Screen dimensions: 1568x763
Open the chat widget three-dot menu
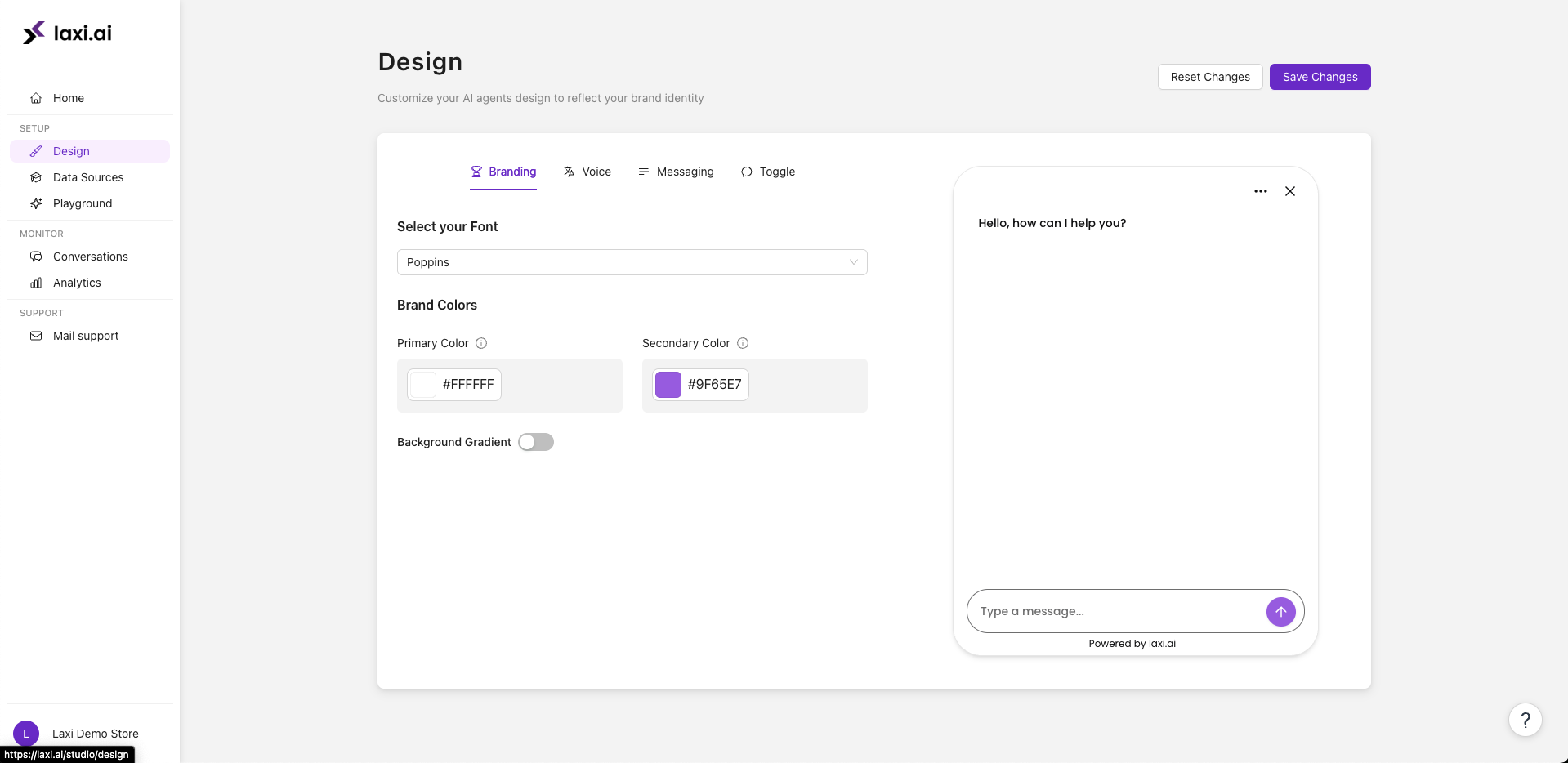[1260, 191]
